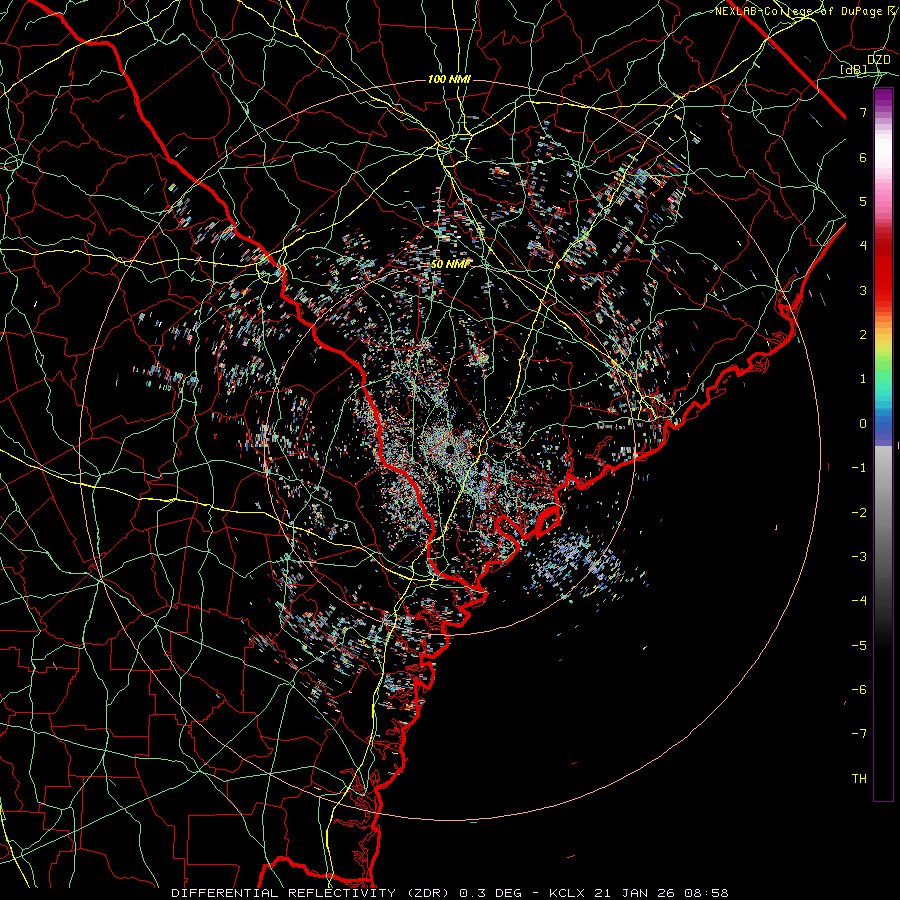
Task: Click the 7 value on the dB scale
Action: click(863, 112)
